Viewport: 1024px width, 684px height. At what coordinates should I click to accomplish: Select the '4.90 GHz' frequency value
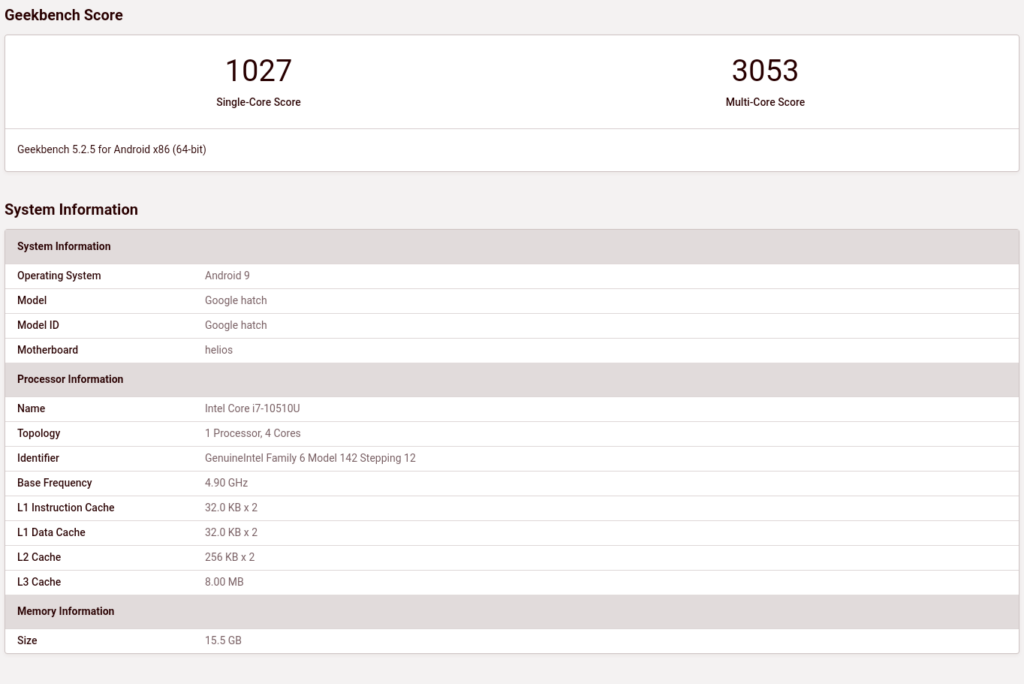[226, 483]
